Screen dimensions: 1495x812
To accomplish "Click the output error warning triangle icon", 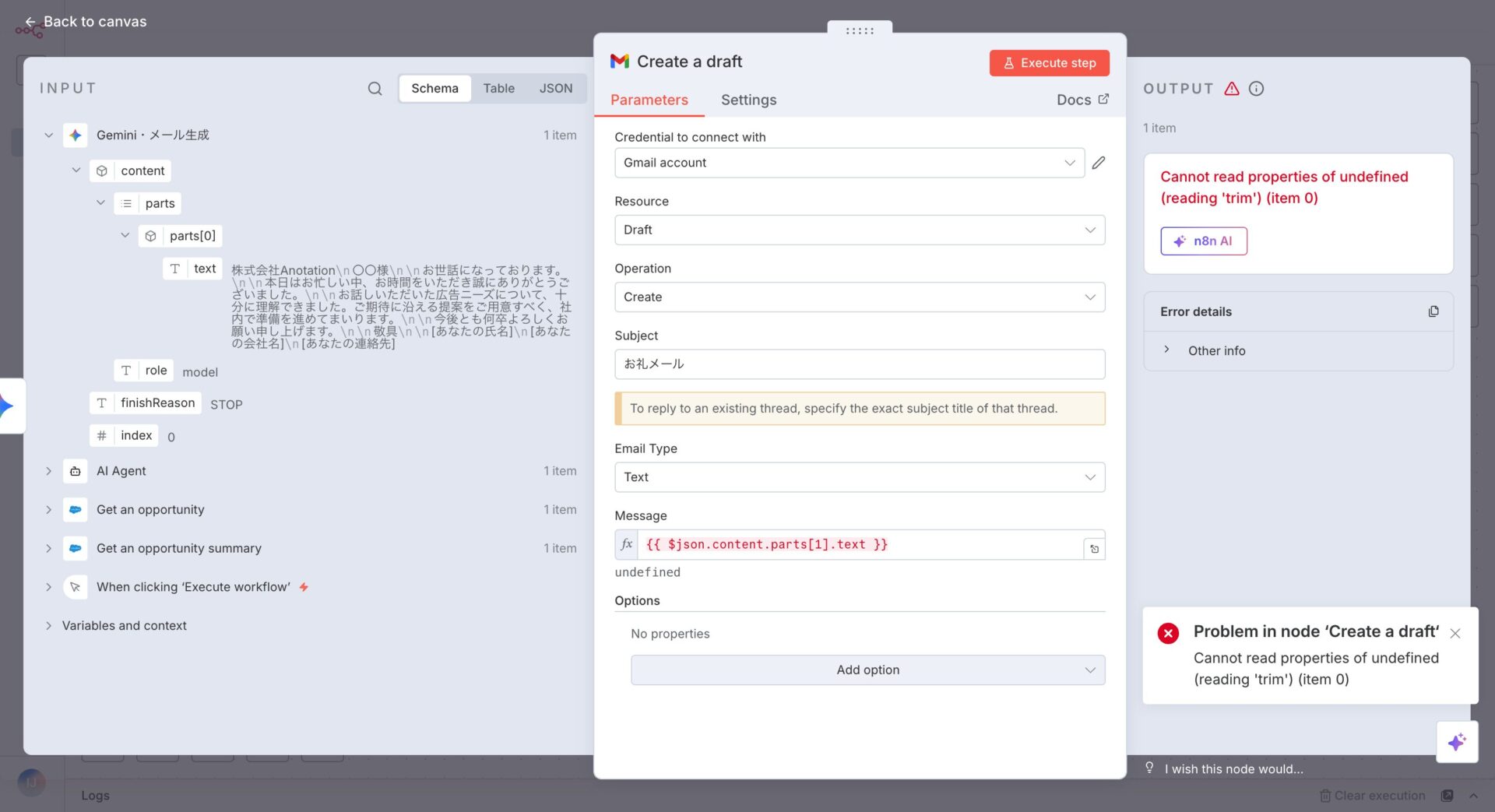I will pyautogui.click(x=1231, y=89).
